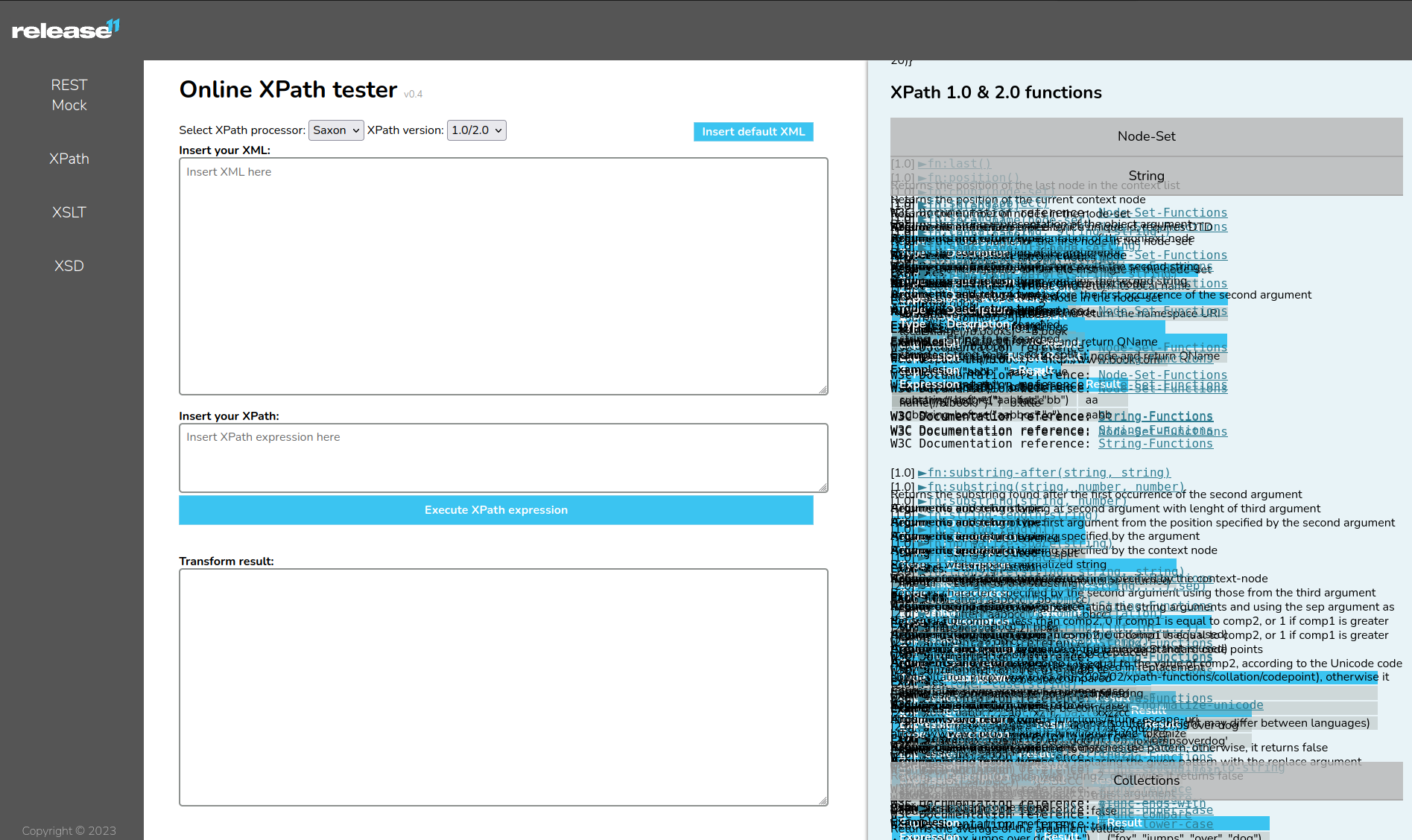The width and height of the screenshot is (1412, 840).
Task: Go to the XSLT tool
Action: click(x=69, y=212)
